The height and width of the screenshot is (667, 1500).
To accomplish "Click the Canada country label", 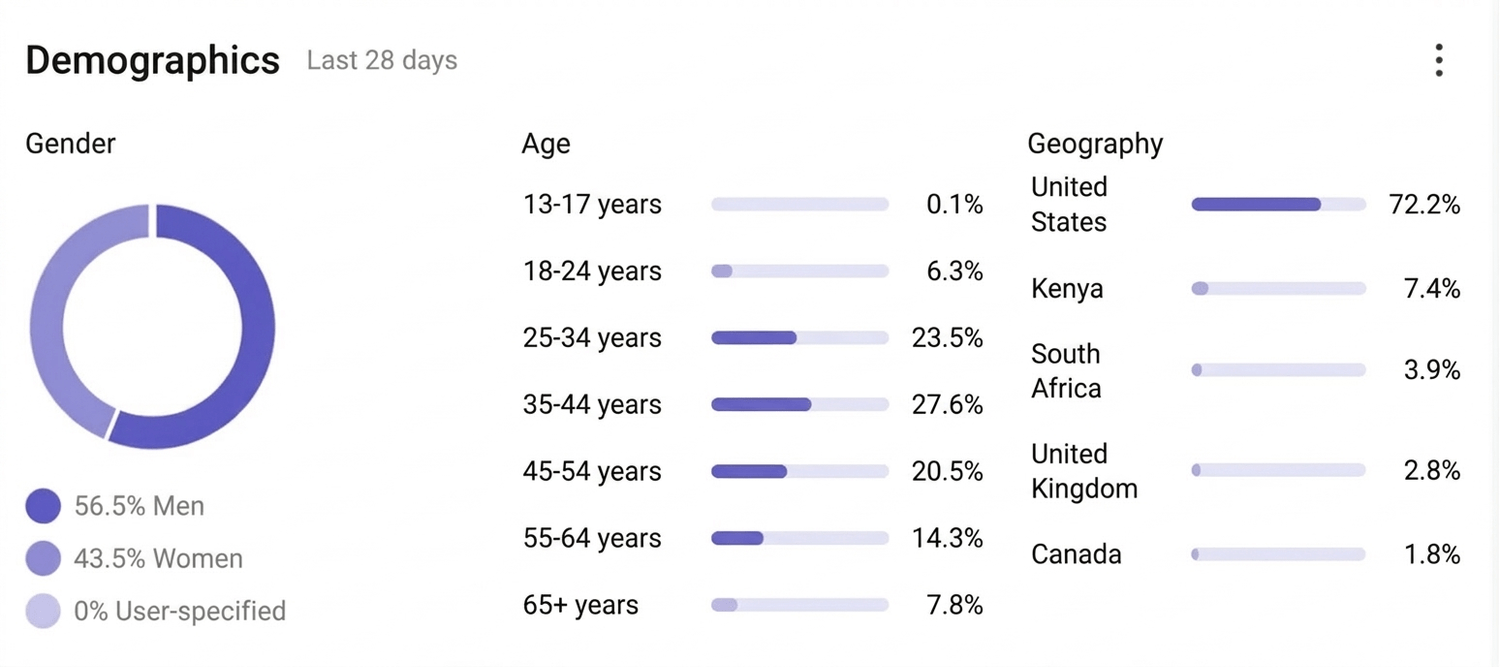I will click(x=1076, y=555).
